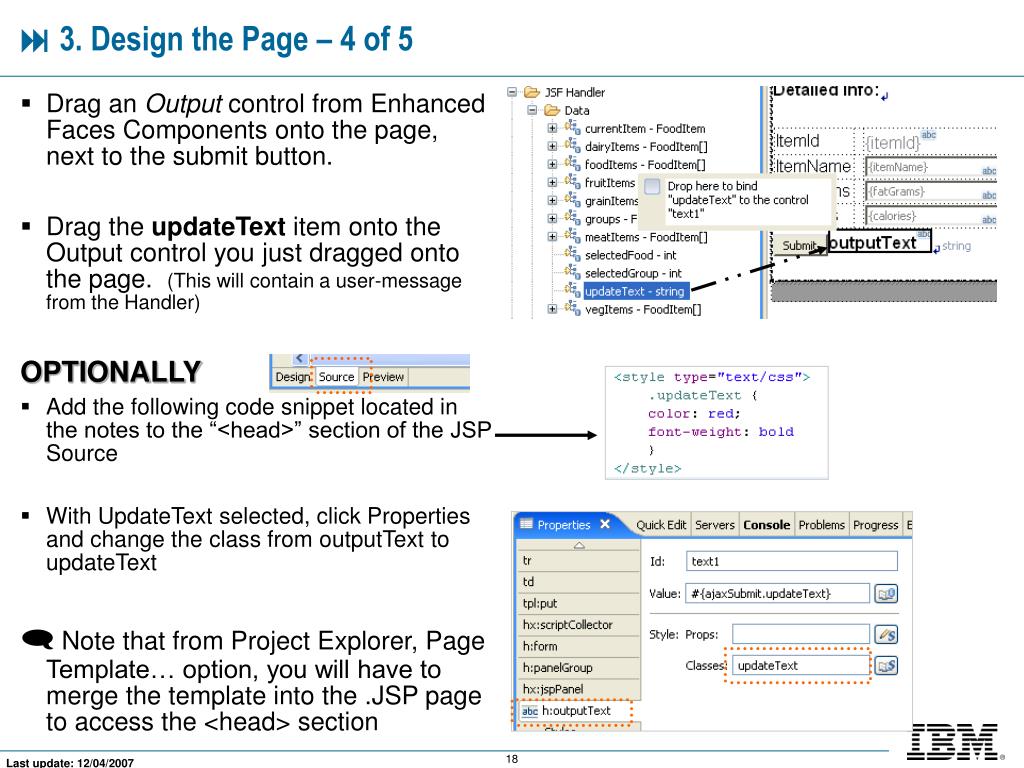The image size is (1024, 768).
Task: Click the bind-value icon next to Value field
Action: click(886, 594)
